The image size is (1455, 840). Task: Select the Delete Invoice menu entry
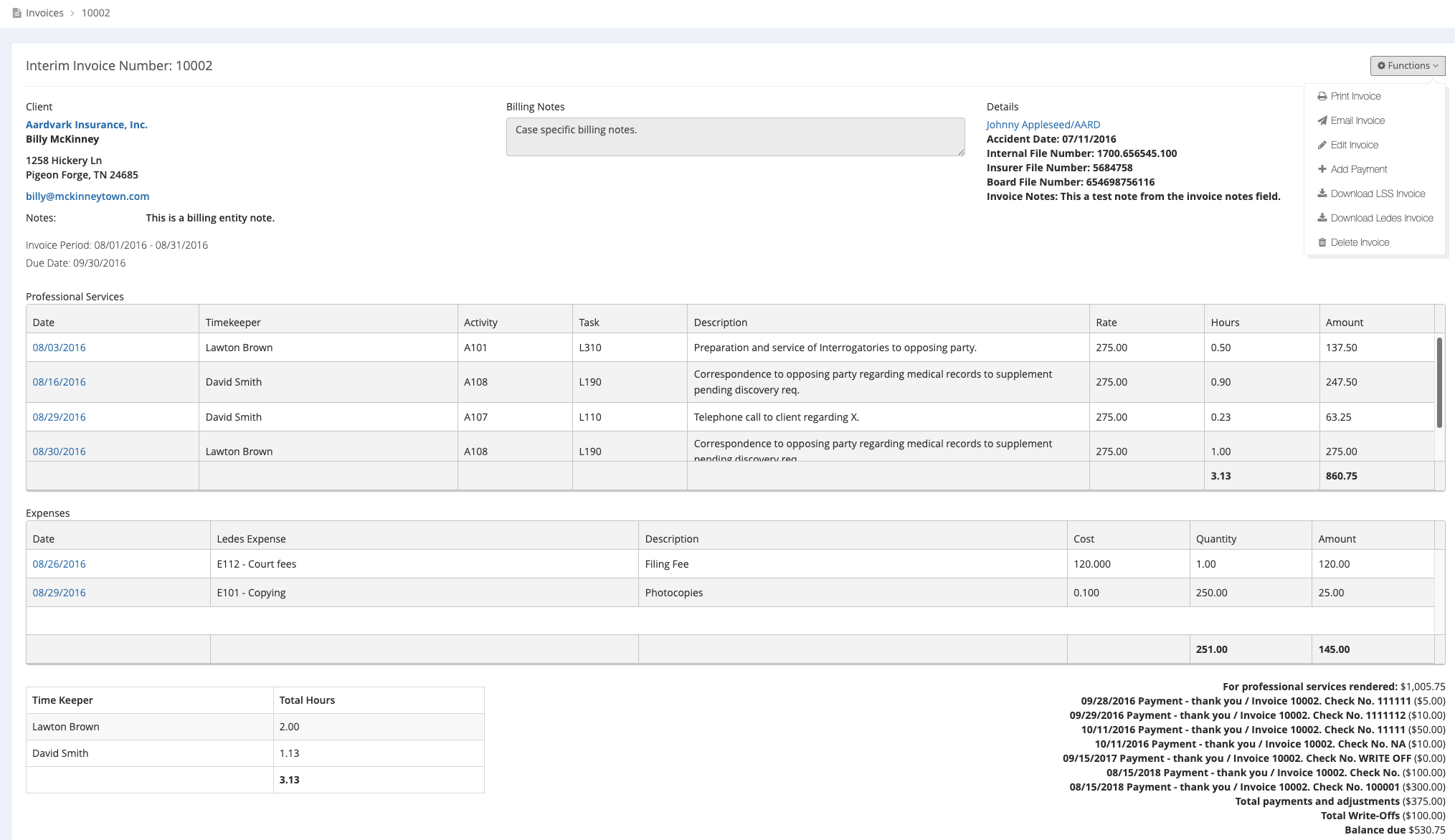pyautogui.click(x=1360, y=242)
